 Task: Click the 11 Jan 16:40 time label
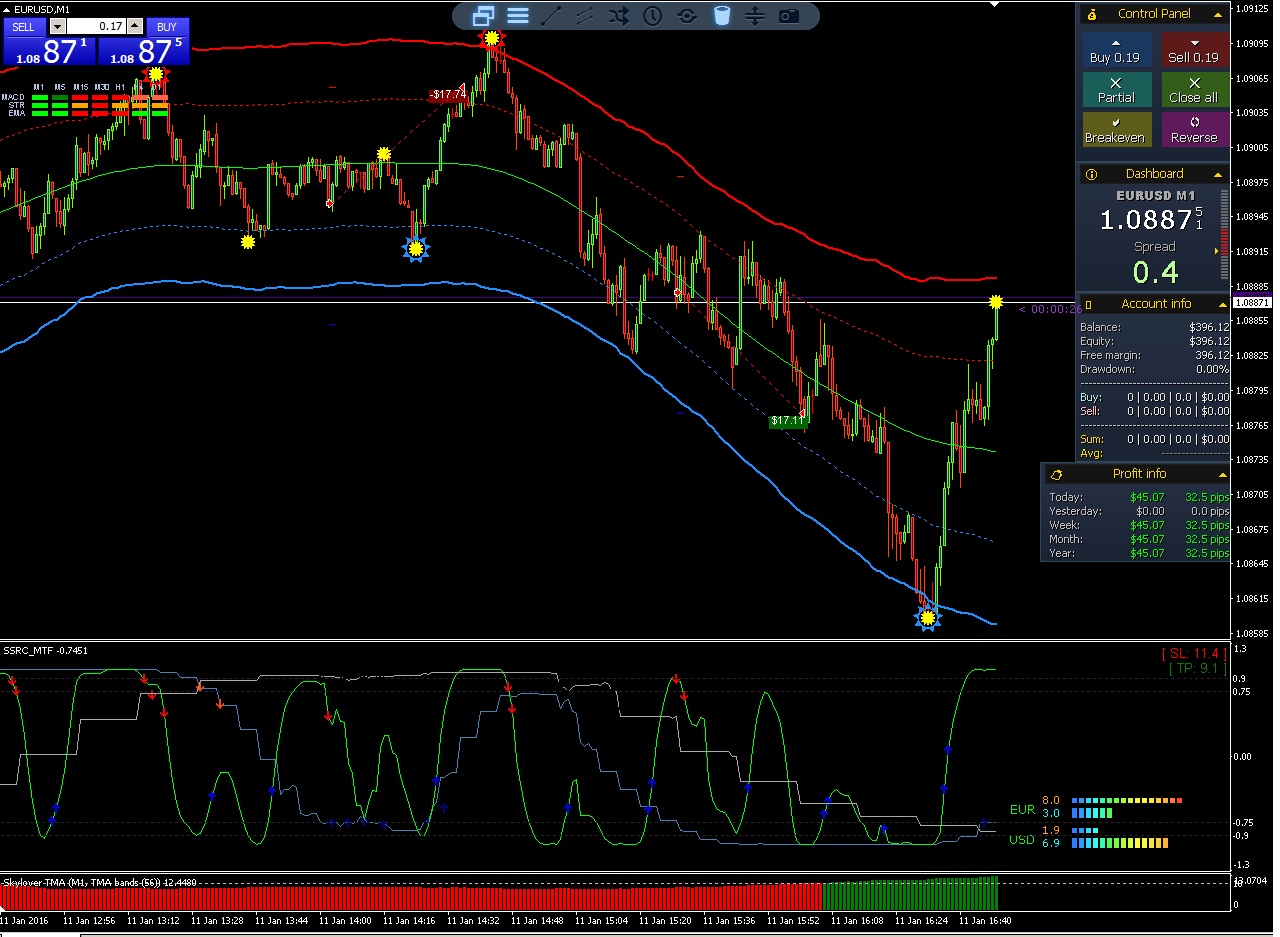[x=986, y=920]
